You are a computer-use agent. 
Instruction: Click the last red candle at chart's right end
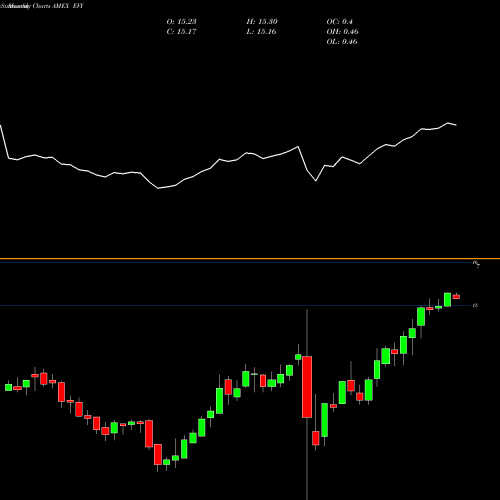click(456, 297)
